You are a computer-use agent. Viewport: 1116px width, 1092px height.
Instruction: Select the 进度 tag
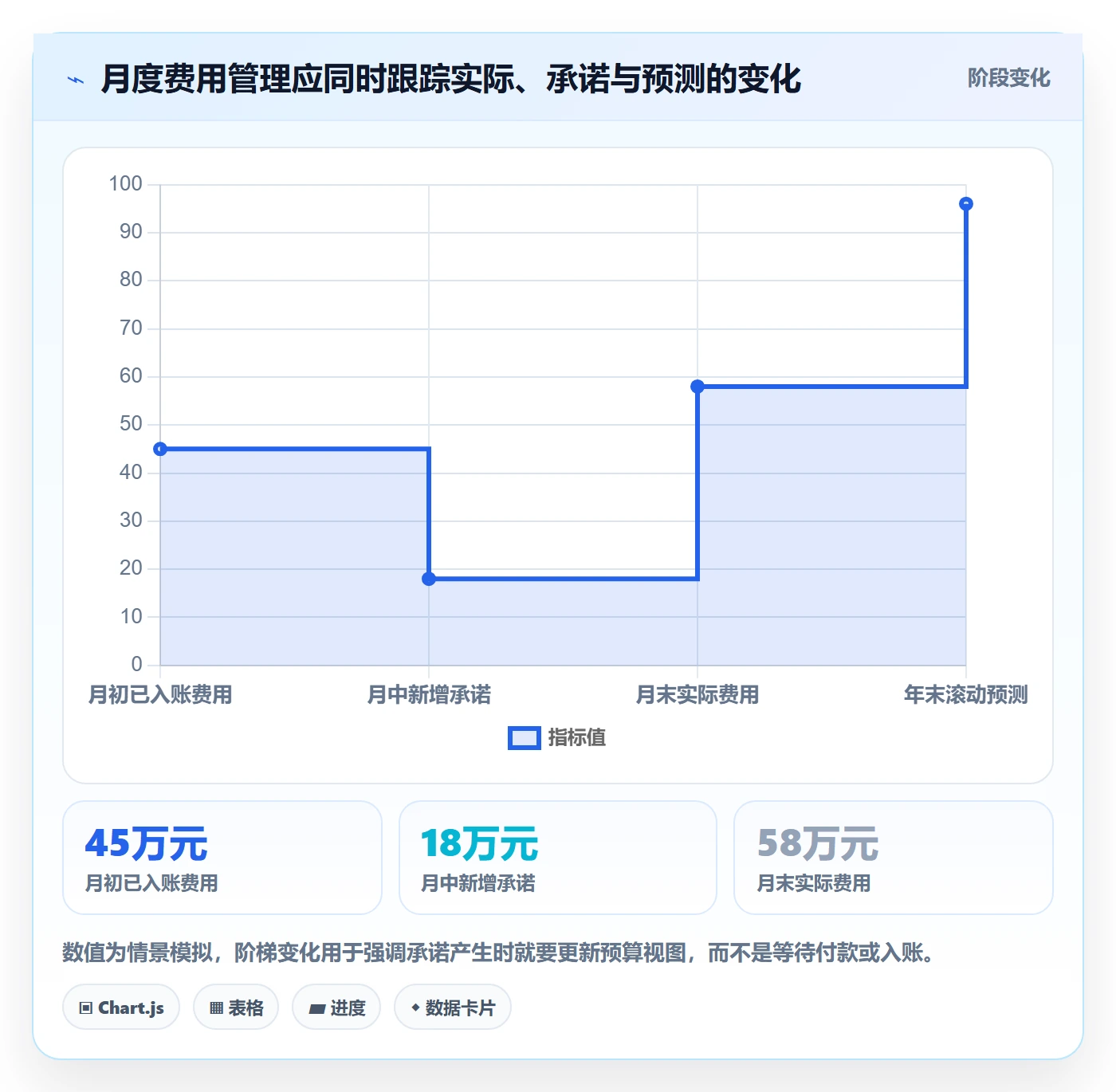(336, 1008)
